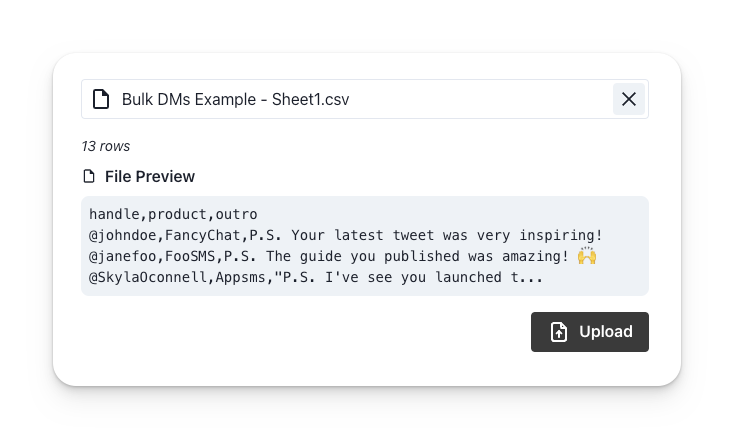734x439 pixels.
Task: Click the @johndoe handle in preview
Action: 123,235
